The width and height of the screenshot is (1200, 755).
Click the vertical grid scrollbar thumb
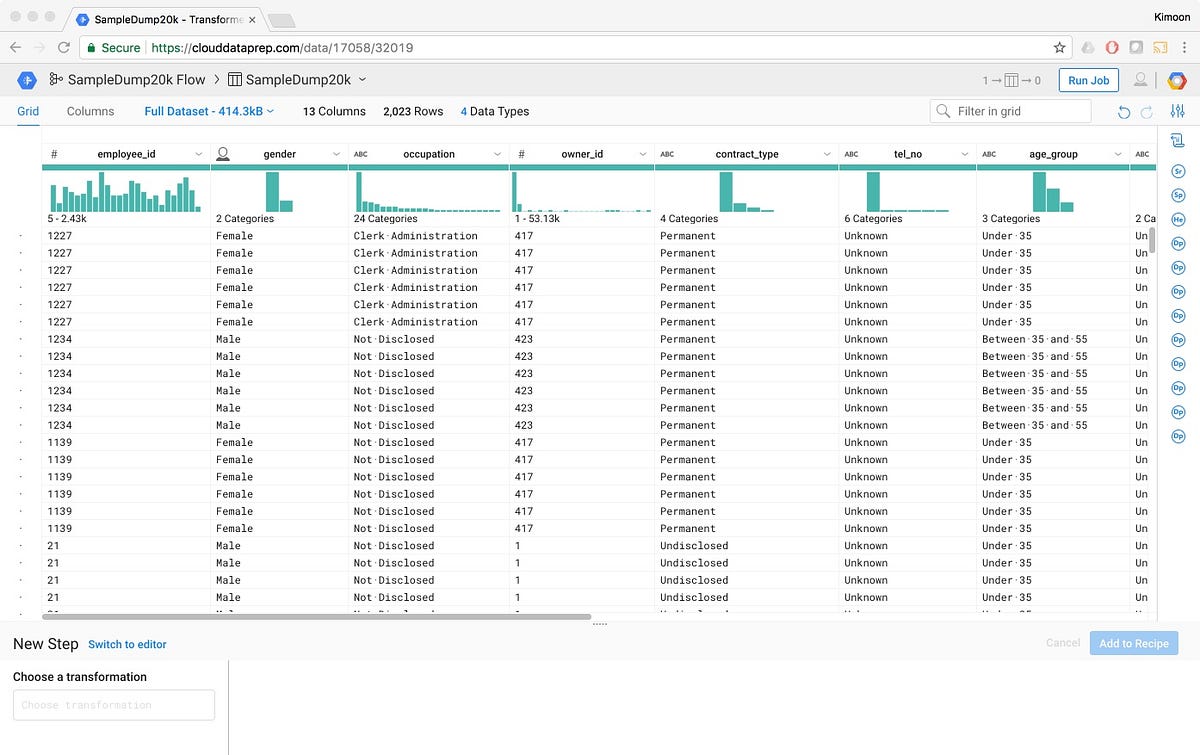coord(1152,240)
